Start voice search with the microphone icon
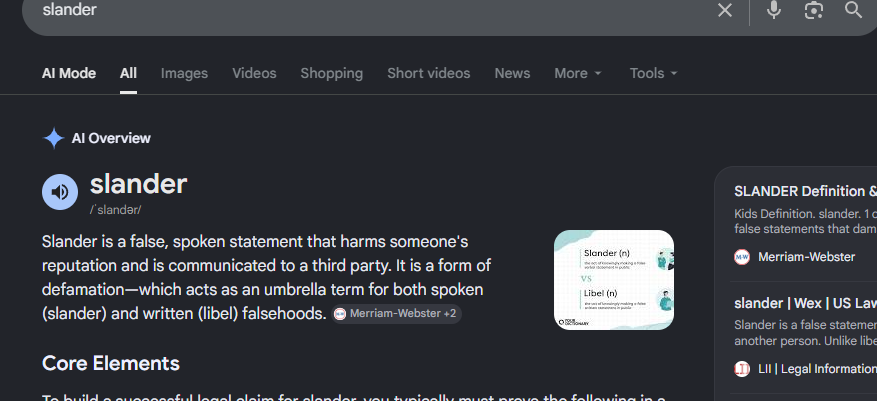This screenshot has height=401, width=877. click(x=774, y=10)
